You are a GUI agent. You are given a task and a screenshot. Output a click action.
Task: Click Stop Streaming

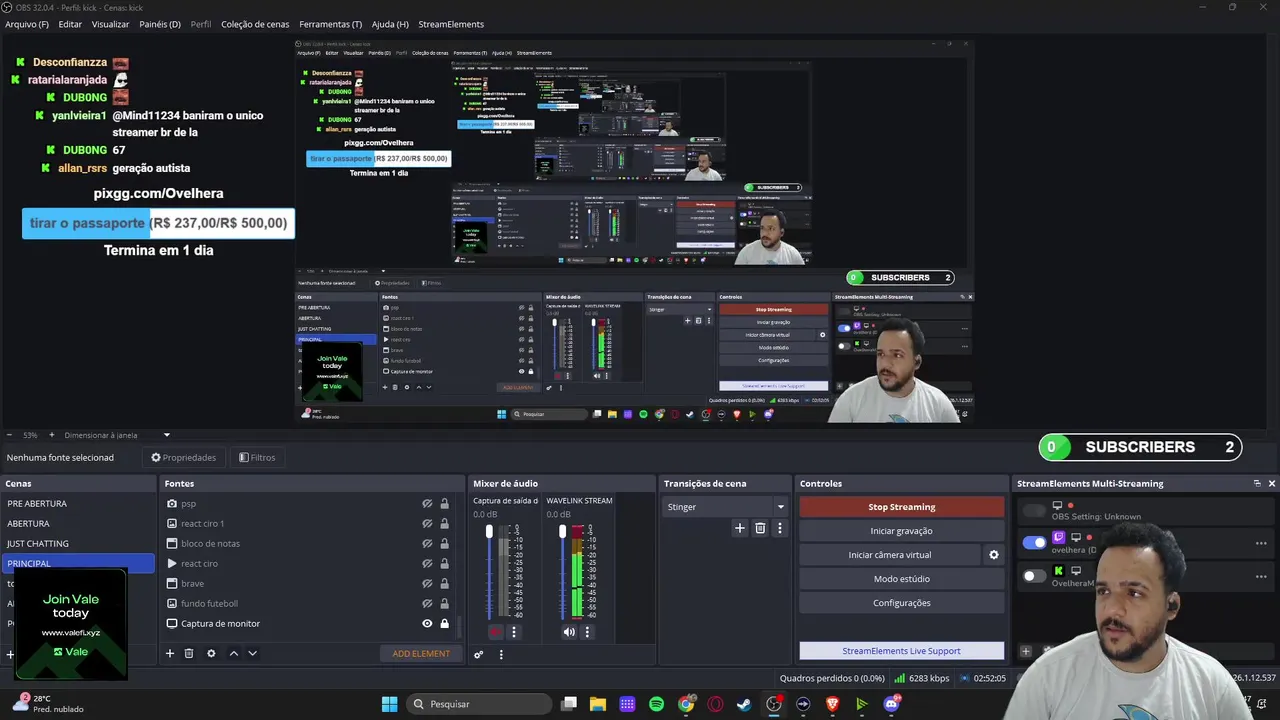coord(901,507)
